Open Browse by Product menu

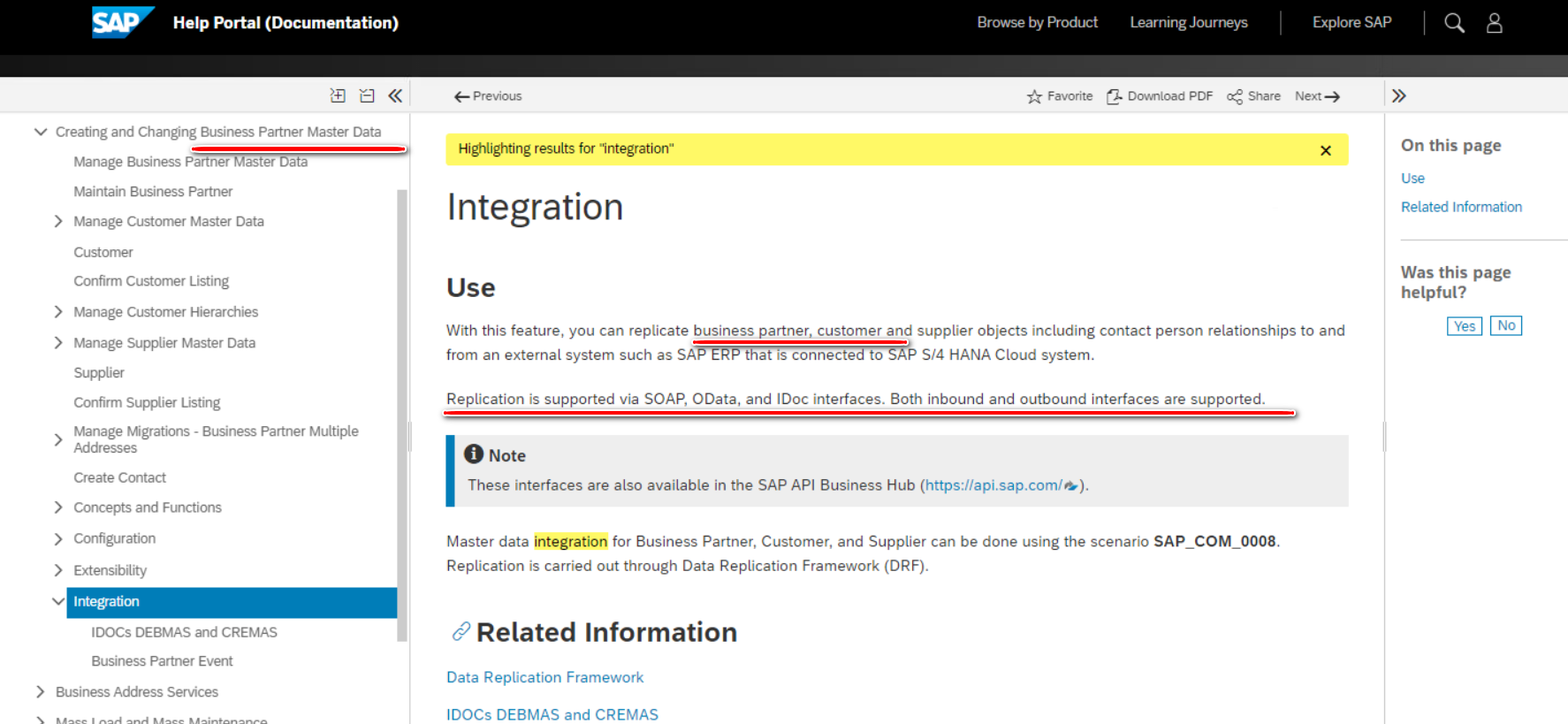click(1037, 22)
